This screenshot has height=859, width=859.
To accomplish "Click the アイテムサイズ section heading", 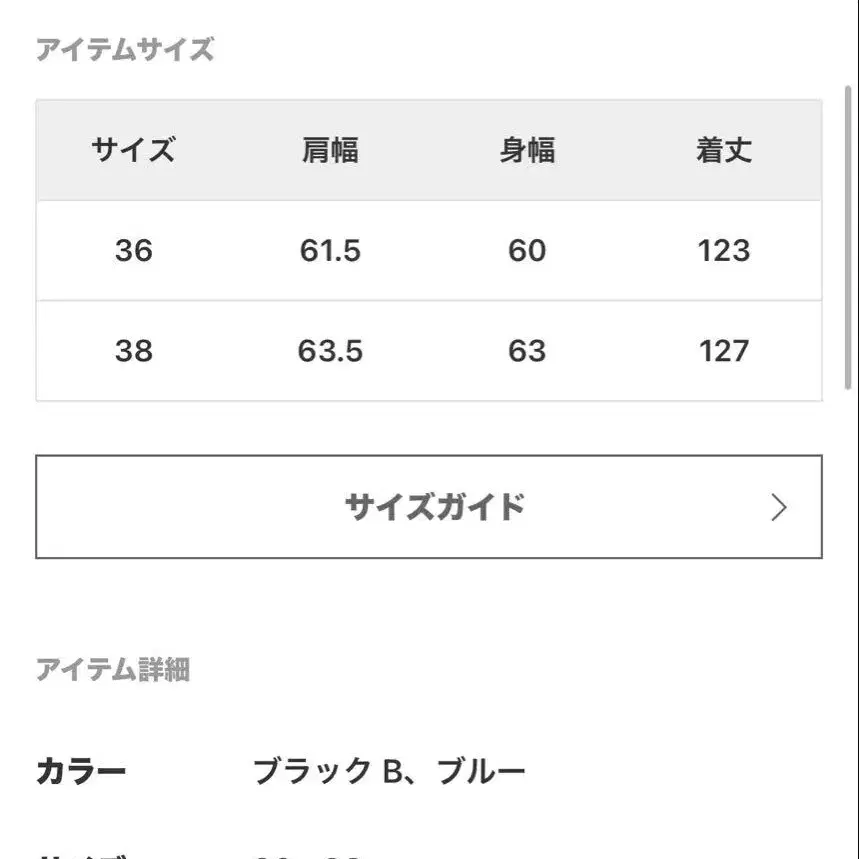I will point(125,49).
